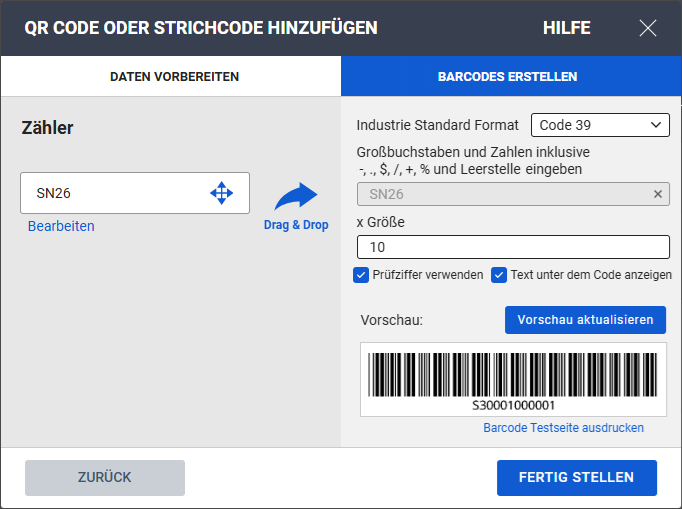
Task: Toggle Text unter dem Code anzeigen checkbox
Action: tap(499, 275)
